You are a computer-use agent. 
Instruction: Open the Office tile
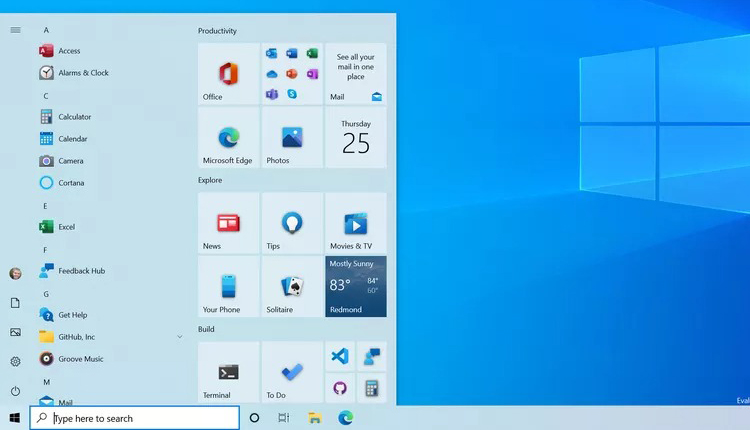(229, 74)
